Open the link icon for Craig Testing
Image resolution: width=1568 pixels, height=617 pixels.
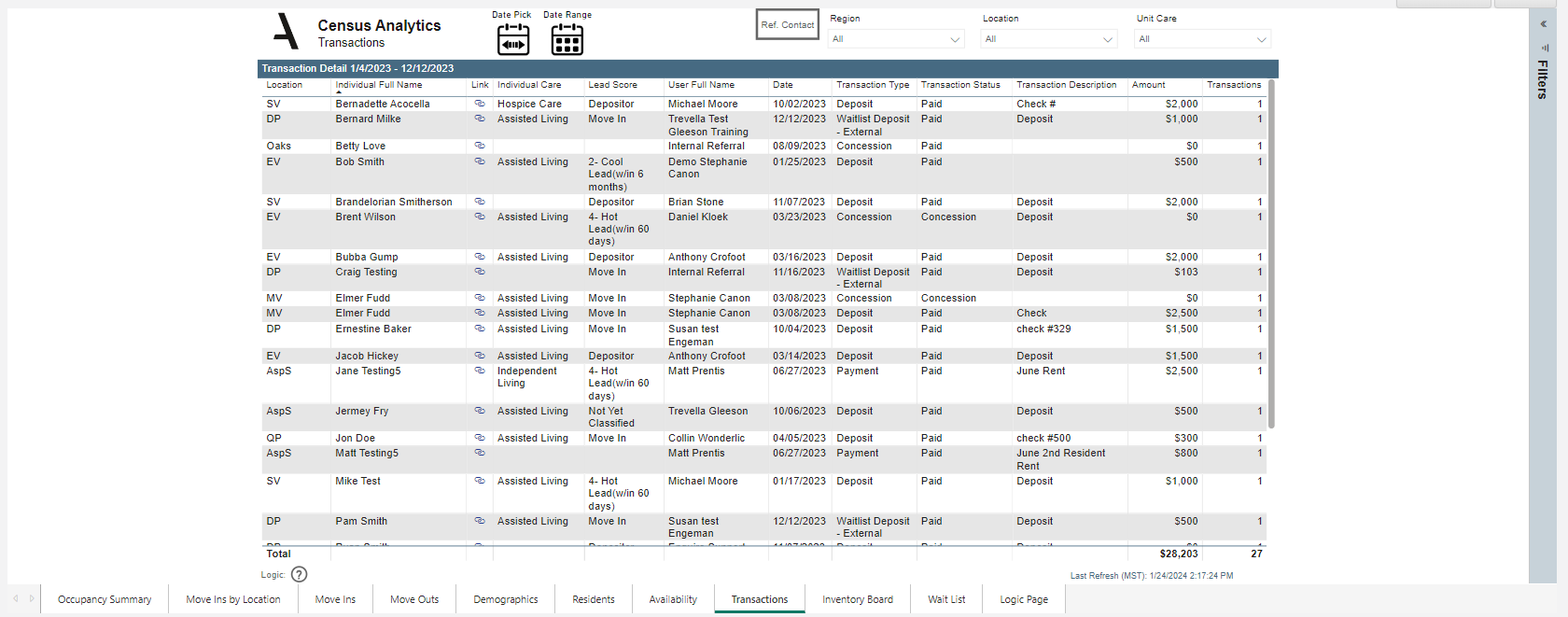coord(480,272)
